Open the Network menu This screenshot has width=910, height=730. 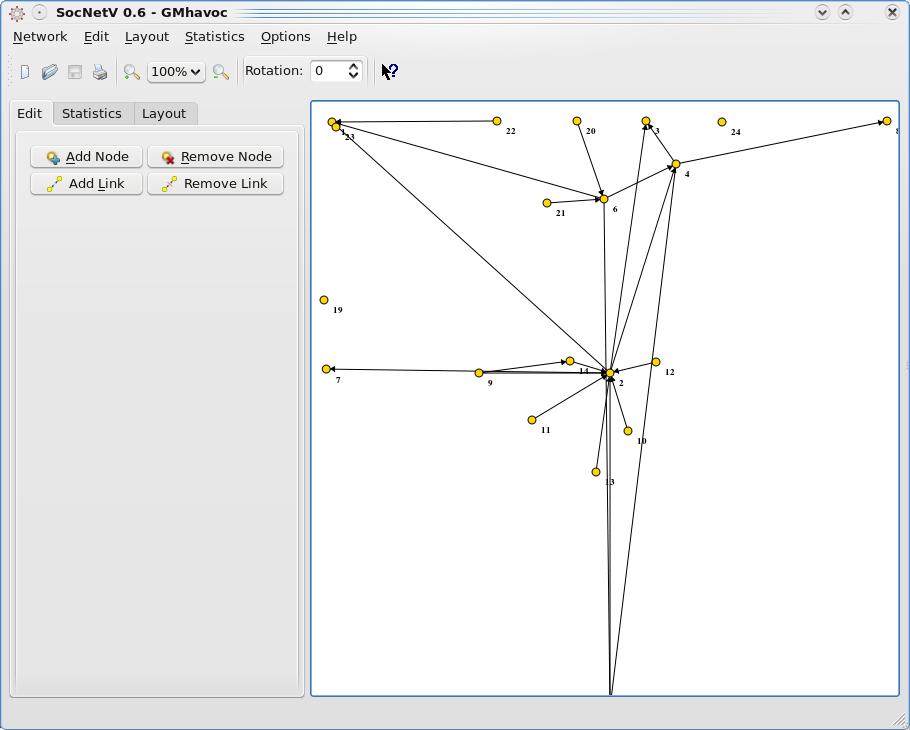point(40,36)
